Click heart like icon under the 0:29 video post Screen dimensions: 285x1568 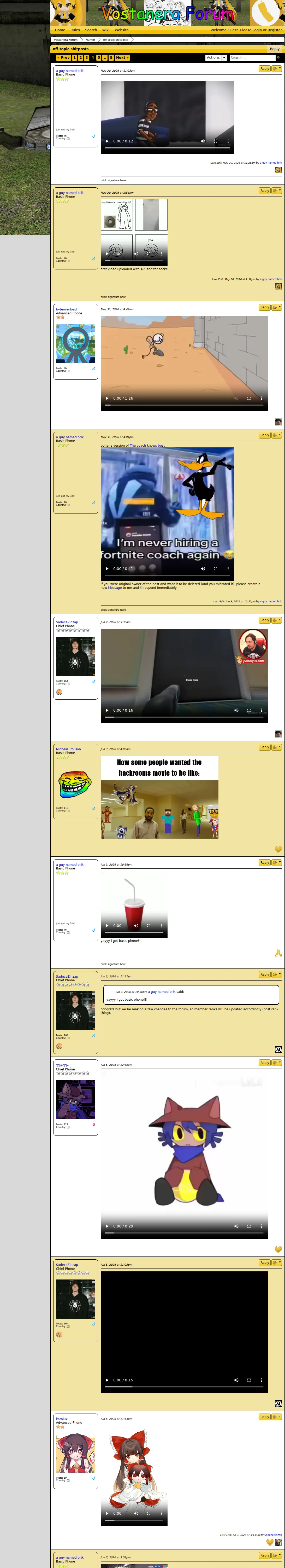click(278, 1249)
